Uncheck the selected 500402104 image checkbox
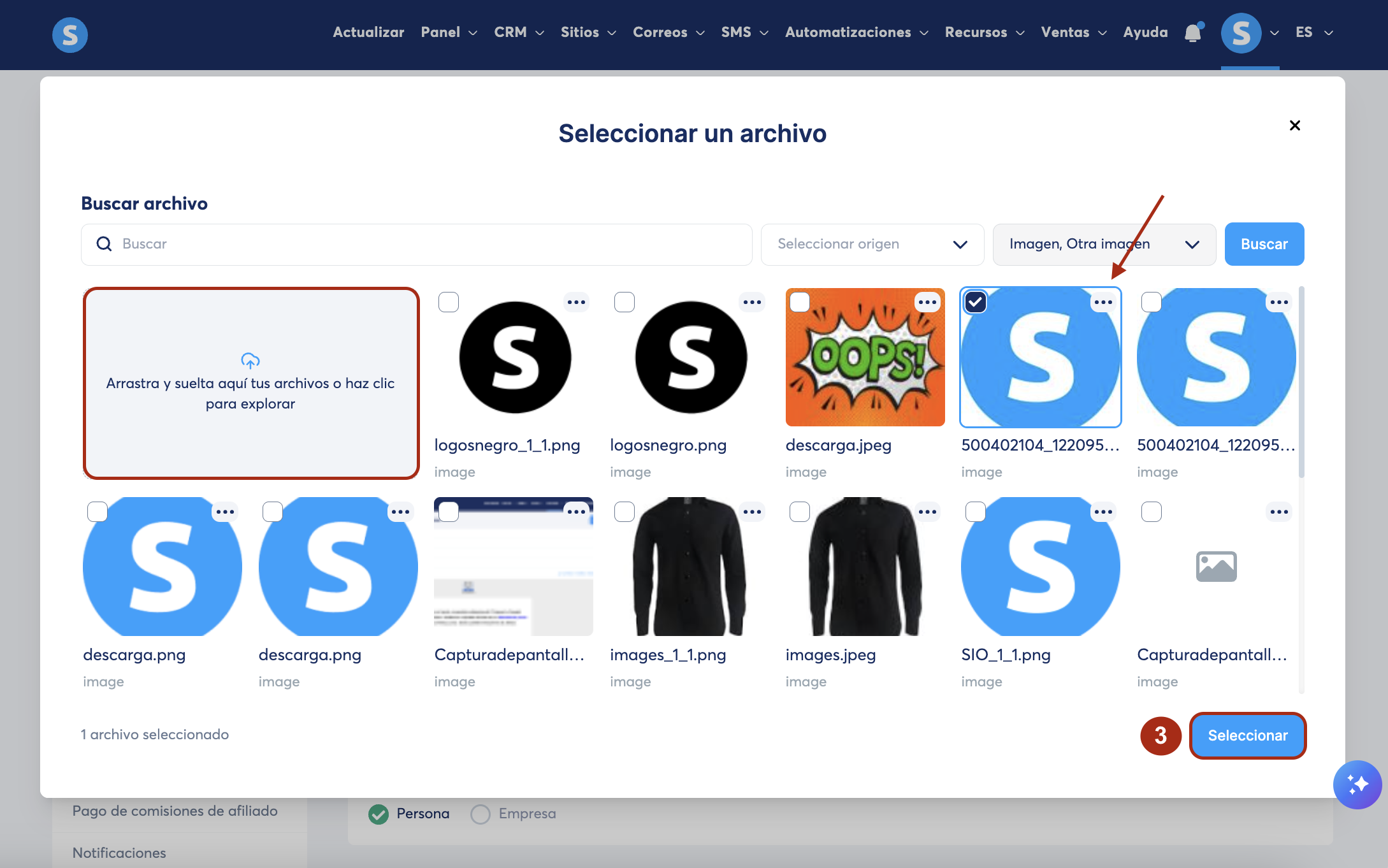 tap(976, 302)
